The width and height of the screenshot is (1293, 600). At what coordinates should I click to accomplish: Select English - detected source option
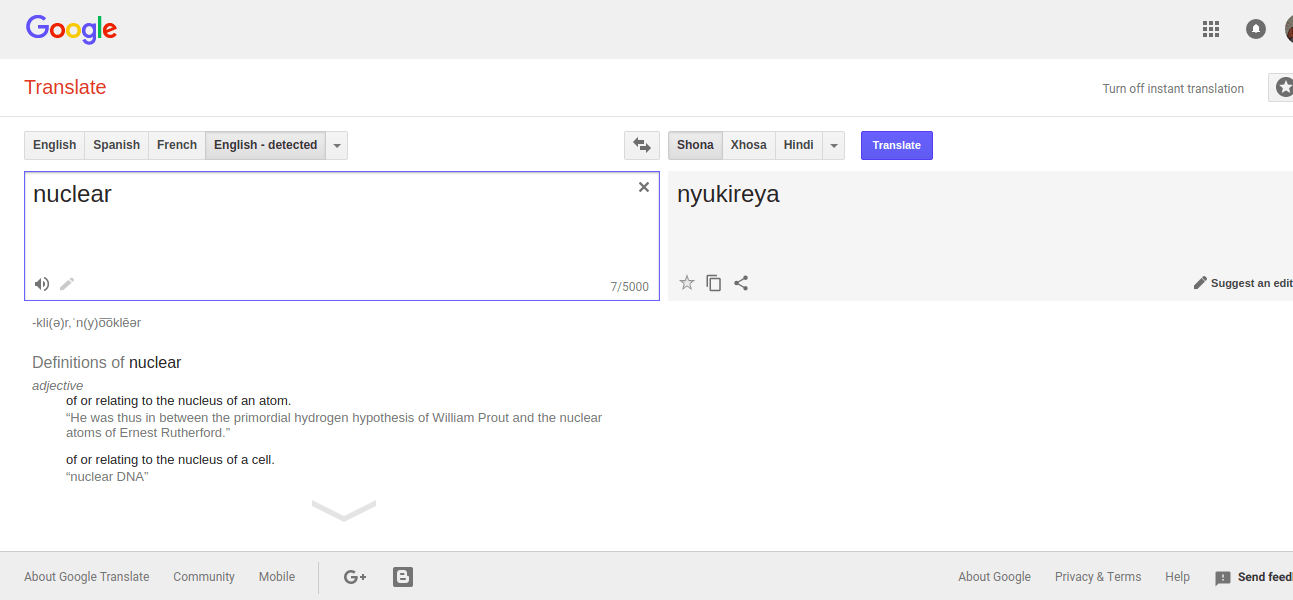[265, 145]
